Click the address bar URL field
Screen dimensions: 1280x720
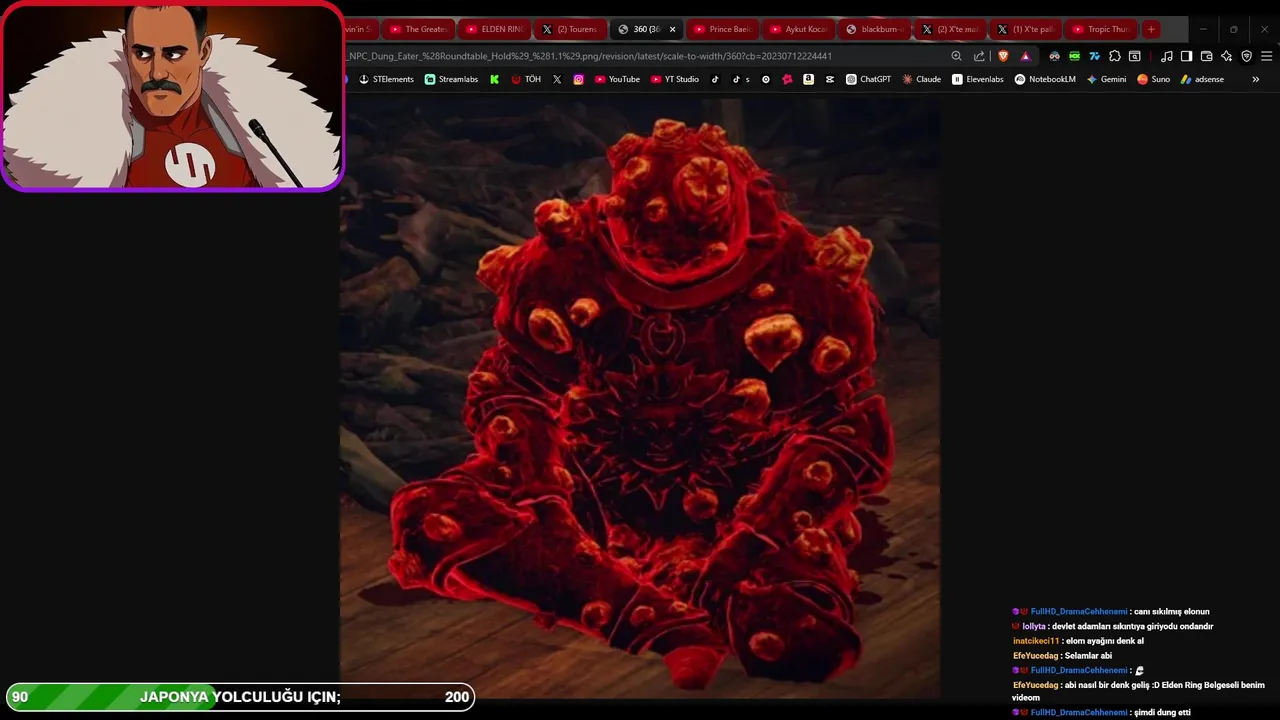(x=640, y=56)
